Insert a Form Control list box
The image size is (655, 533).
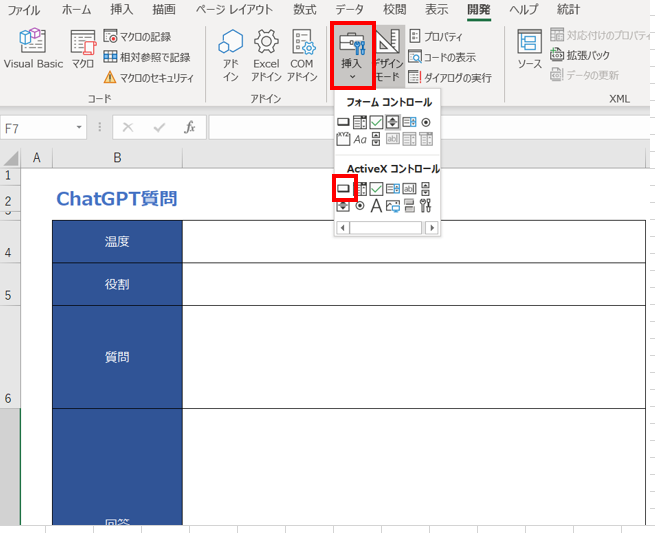409,122
